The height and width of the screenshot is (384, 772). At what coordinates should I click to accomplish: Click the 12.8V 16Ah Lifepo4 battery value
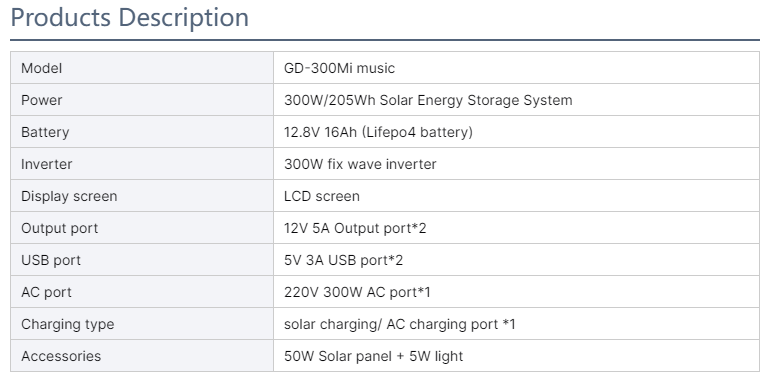tap(378, 132)
